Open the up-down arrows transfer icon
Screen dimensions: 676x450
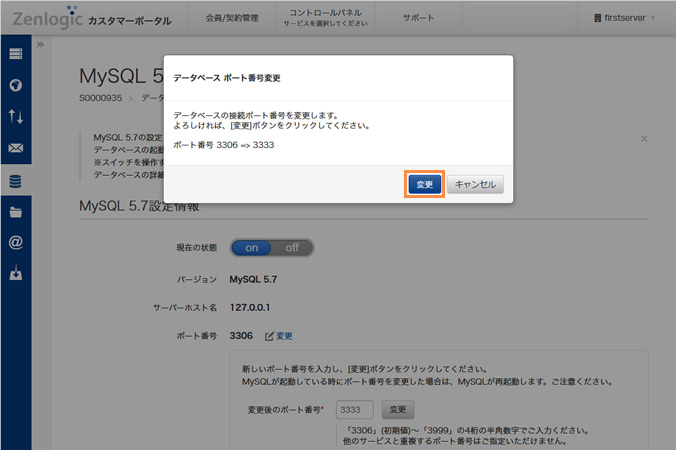16,116
